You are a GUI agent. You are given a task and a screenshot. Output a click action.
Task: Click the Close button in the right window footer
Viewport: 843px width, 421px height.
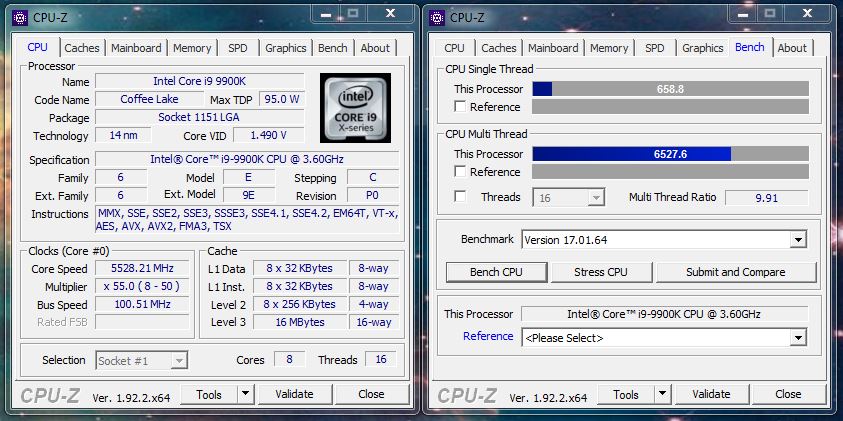[x=788, y=395]
